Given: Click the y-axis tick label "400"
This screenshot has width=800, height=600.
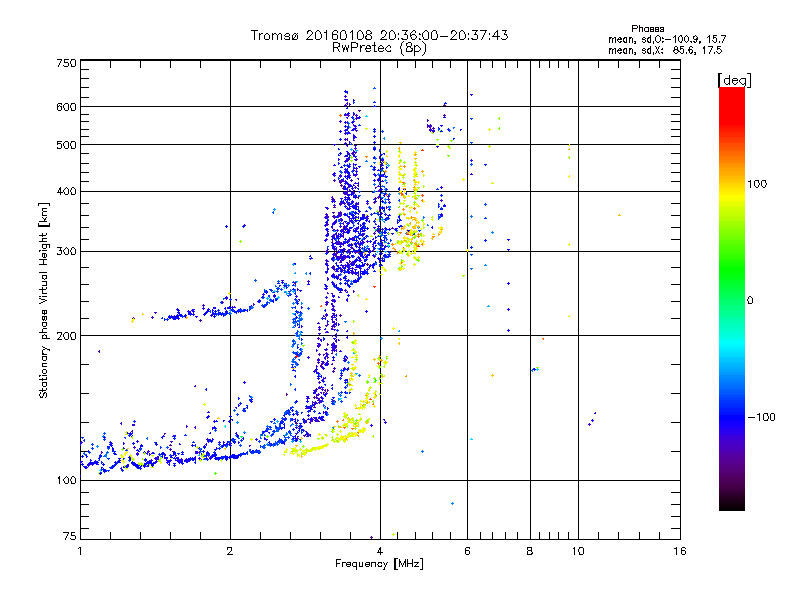Looking at the screenshot, I should pos(66,192).
